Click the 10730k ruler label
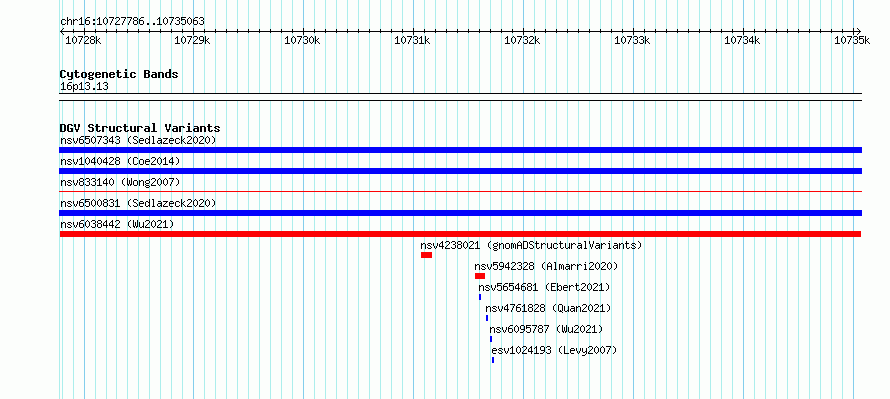Image resolution: width=890 pixels, height=399 pixels. 303,40
